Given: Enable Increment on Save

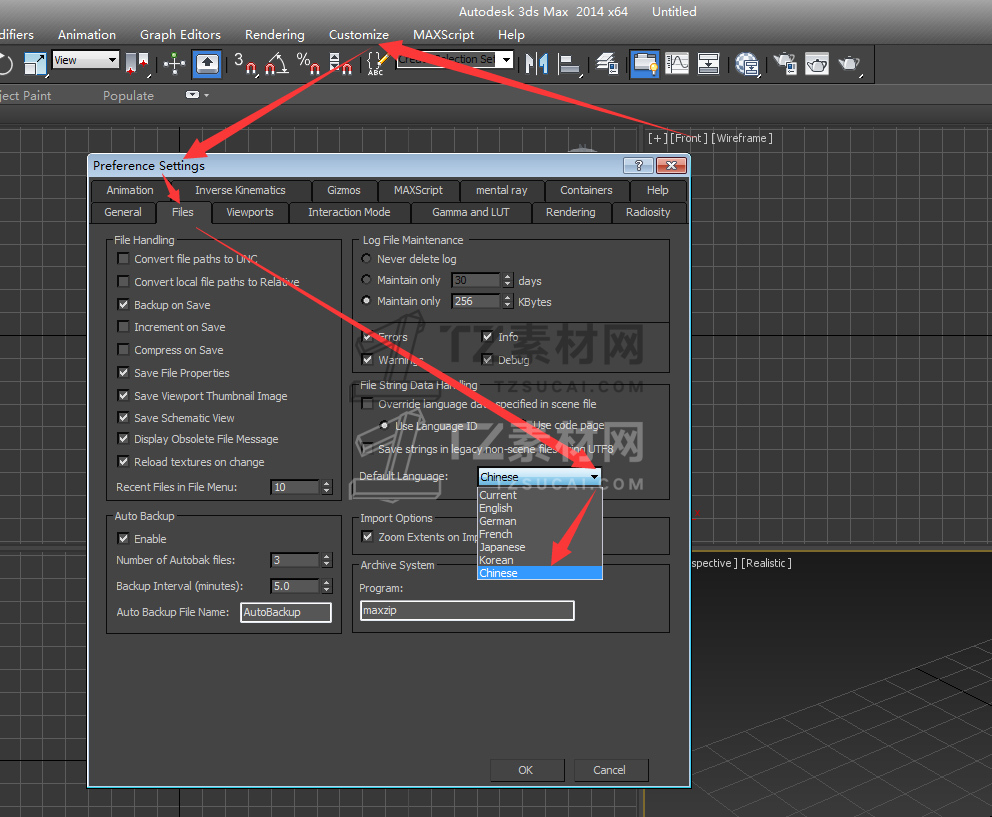Looking at the screenshot, I should pyautogui.click(x=123, y=326).
